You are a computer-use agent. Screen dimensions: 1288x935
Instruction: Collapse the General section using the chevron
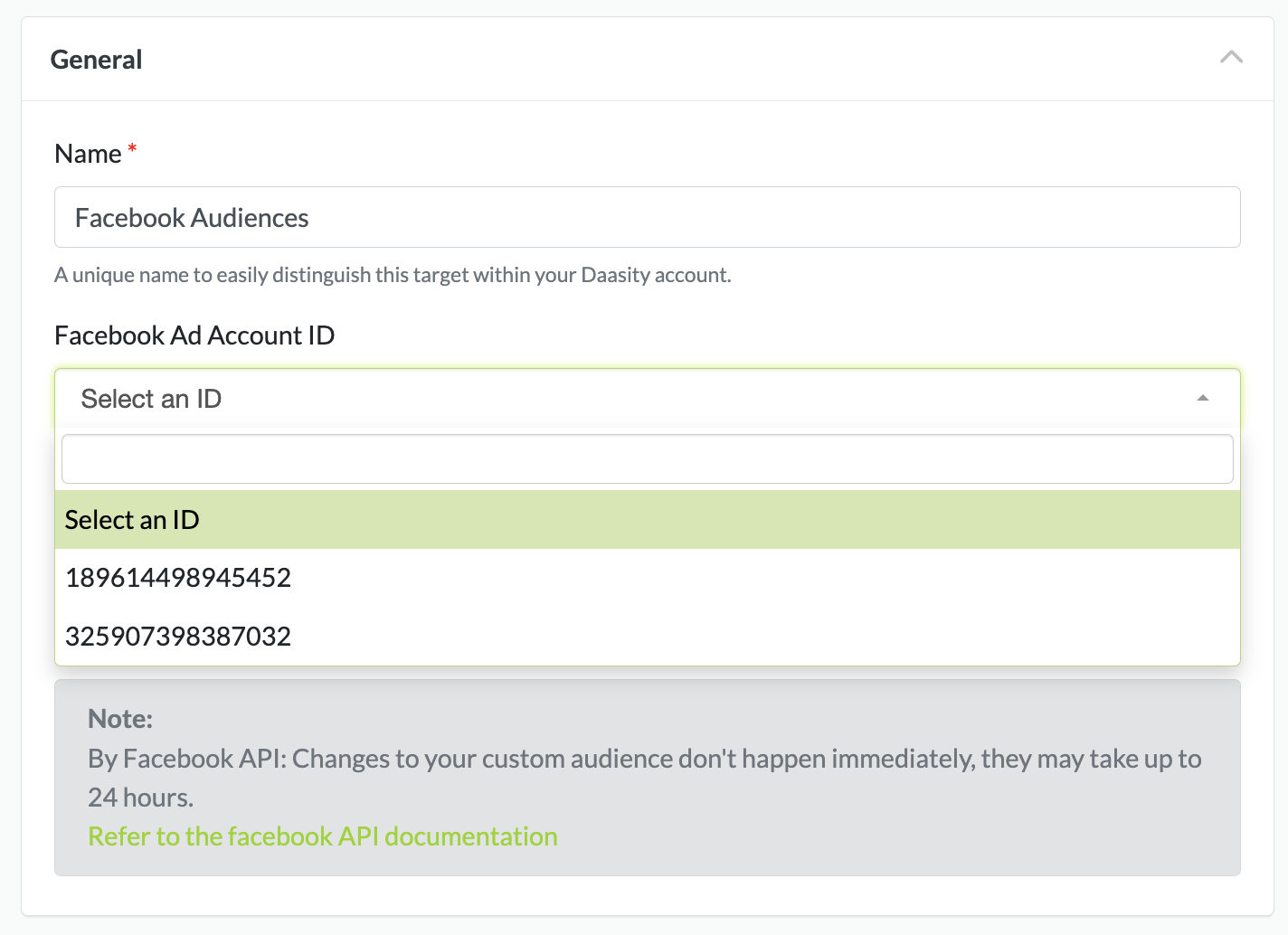coord(1230,58)
